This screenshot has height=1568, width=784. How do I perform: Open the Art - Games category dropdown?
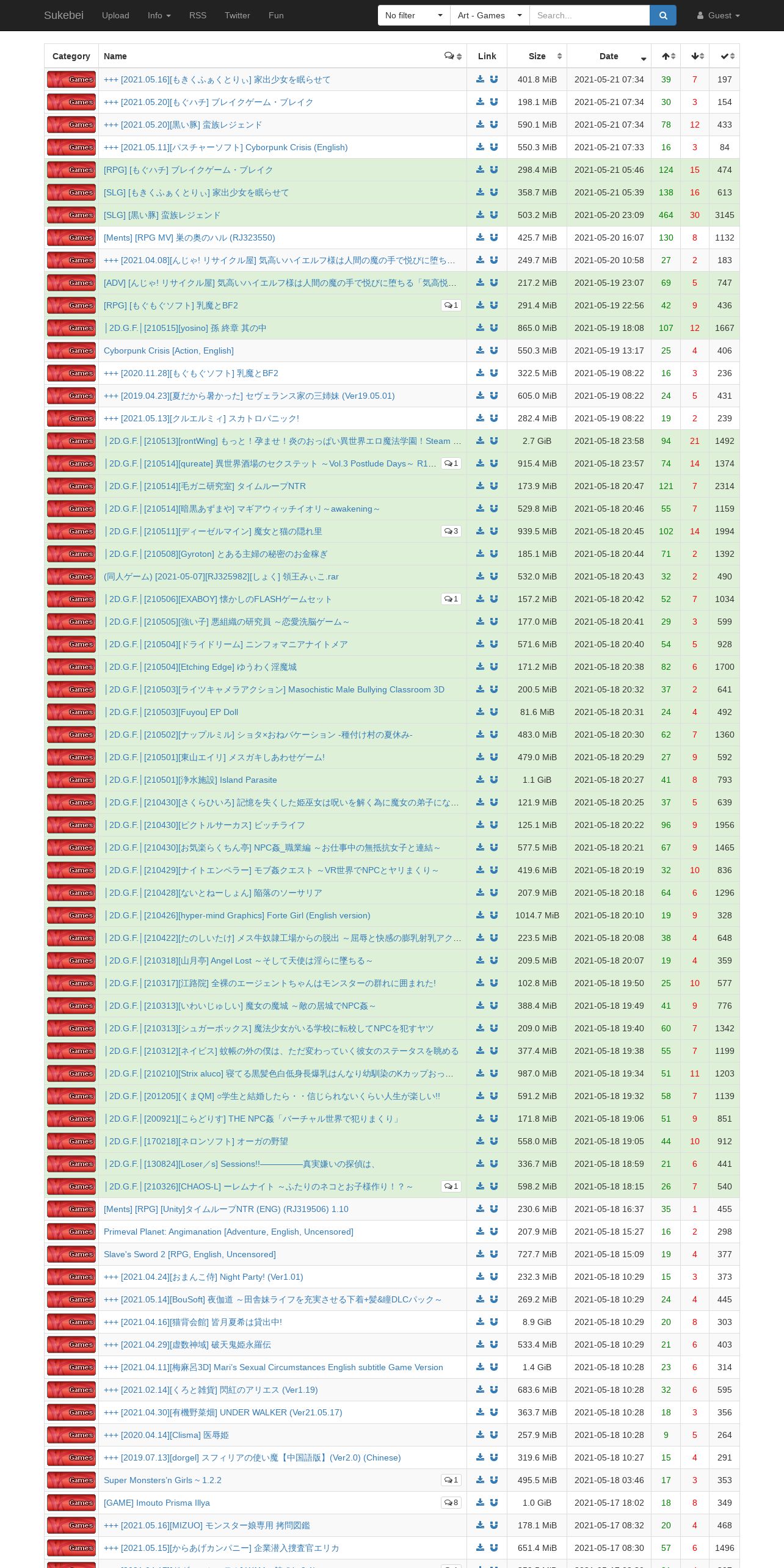490,15
